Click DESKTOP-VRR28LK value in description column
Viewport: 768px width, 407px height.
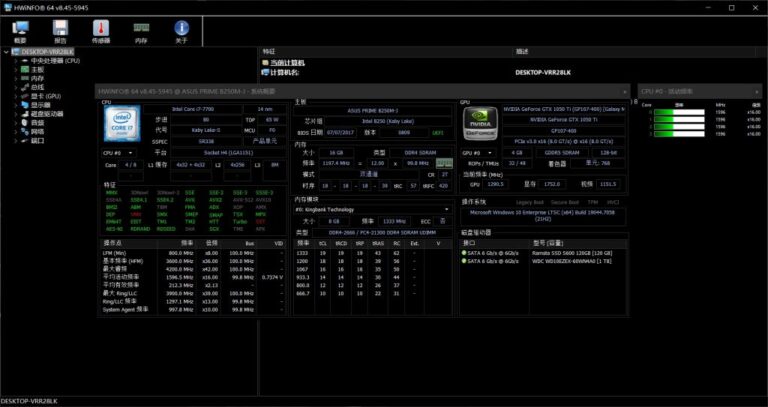pos(543,72)
